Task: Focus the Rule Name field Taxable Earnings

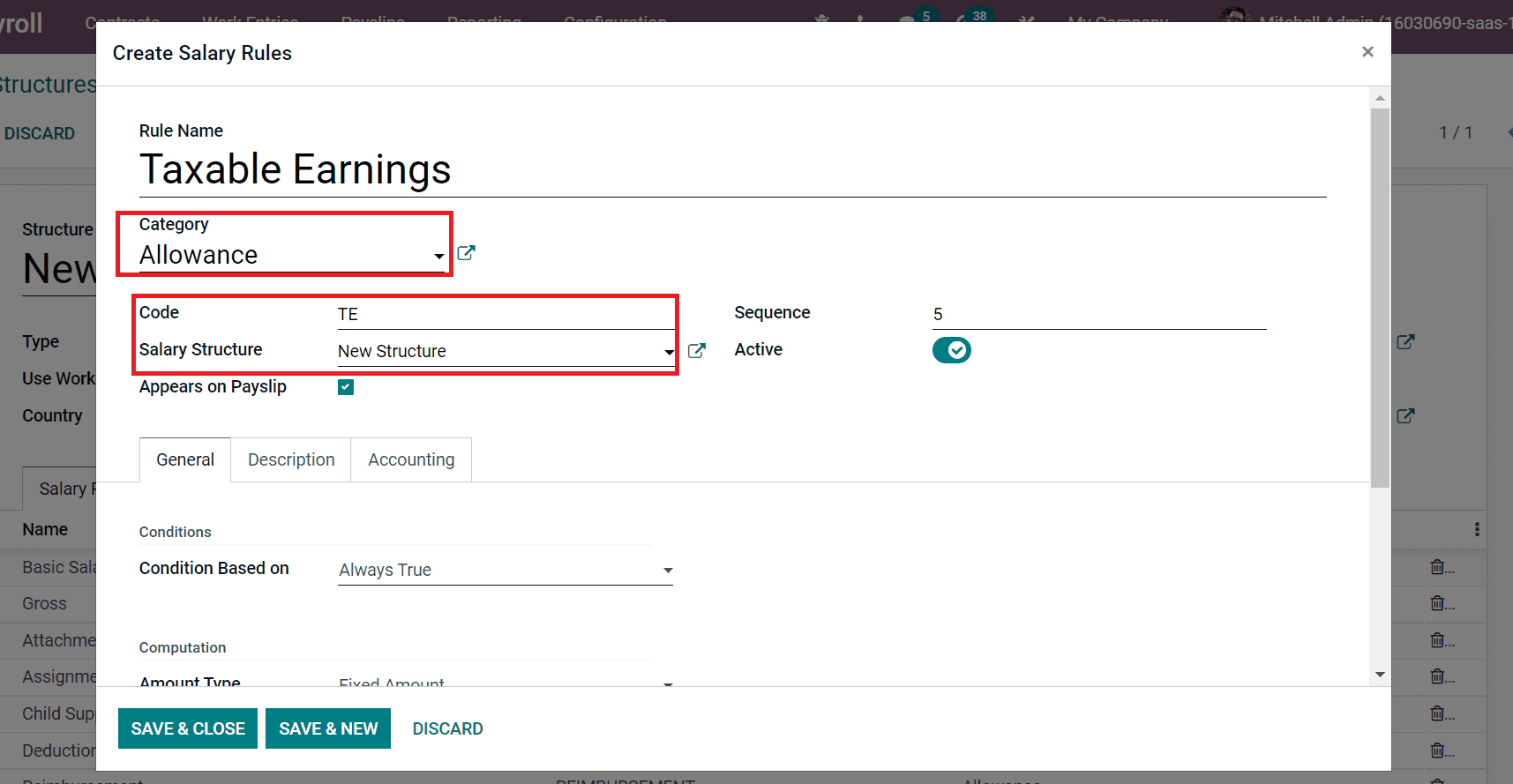Action: point(732,169)
